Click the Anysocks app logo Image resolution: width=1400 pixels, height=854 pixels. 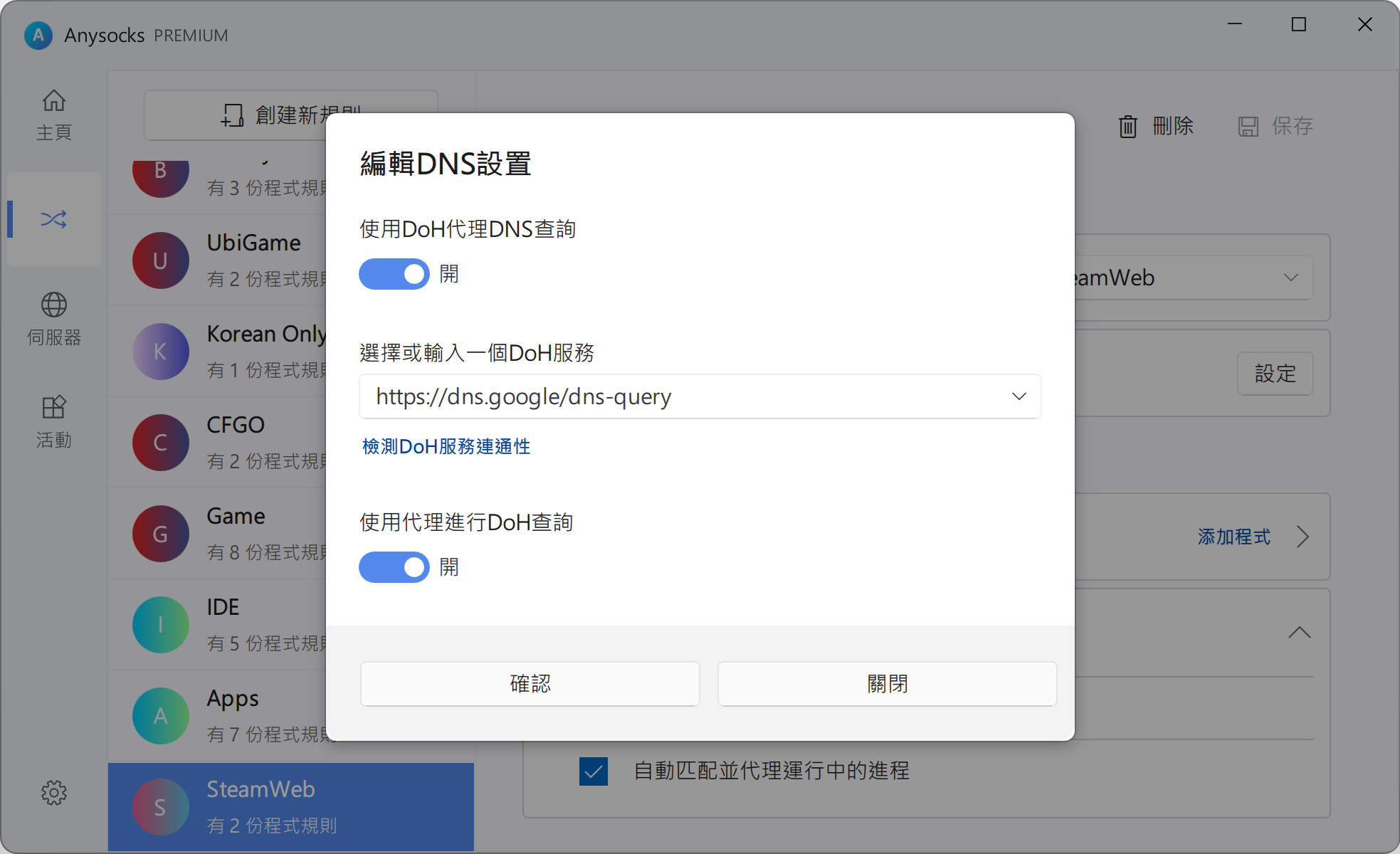tap(38, 35)
